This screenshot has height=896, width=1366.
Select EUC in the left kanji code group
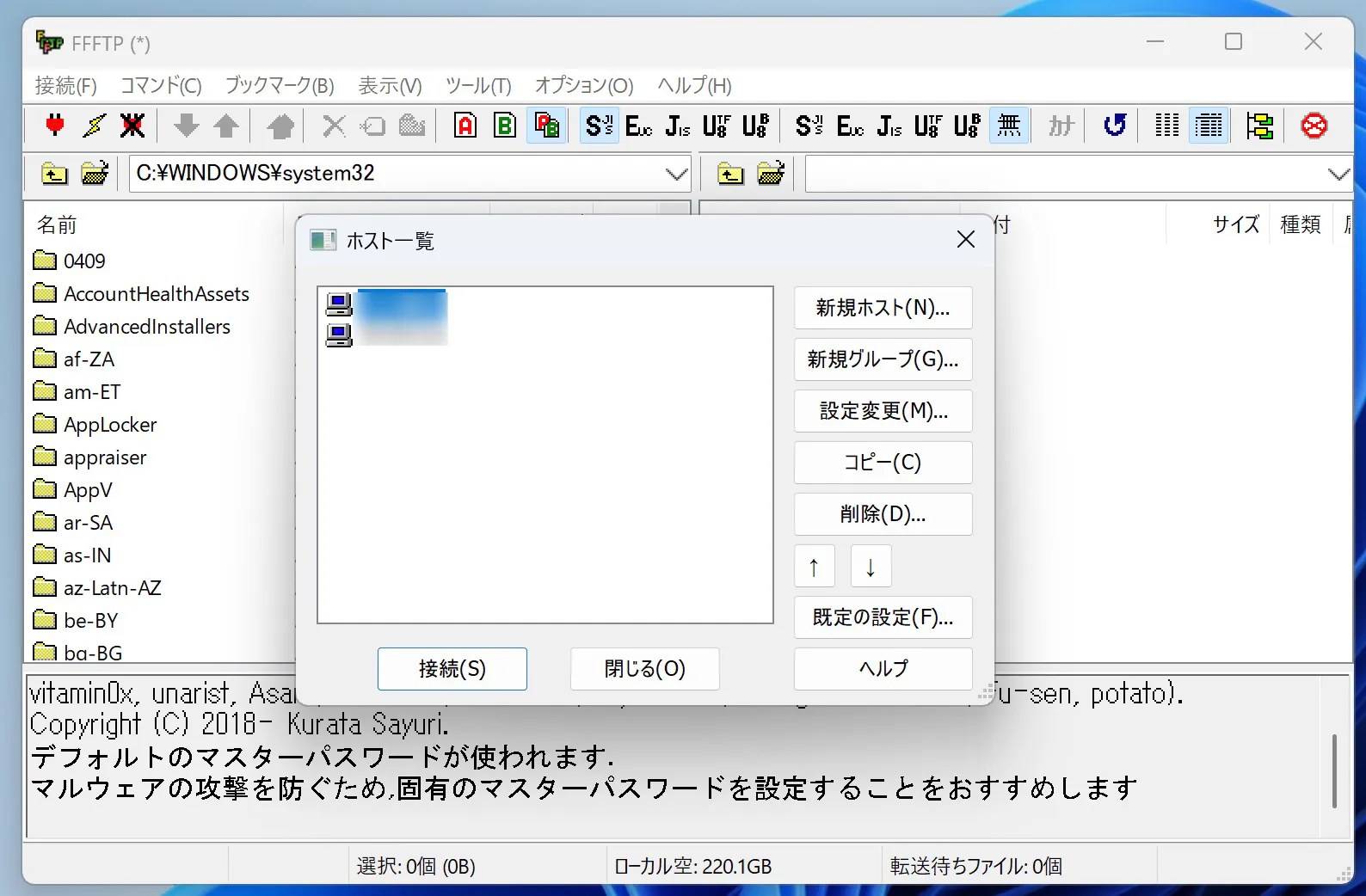click(638, 126)
